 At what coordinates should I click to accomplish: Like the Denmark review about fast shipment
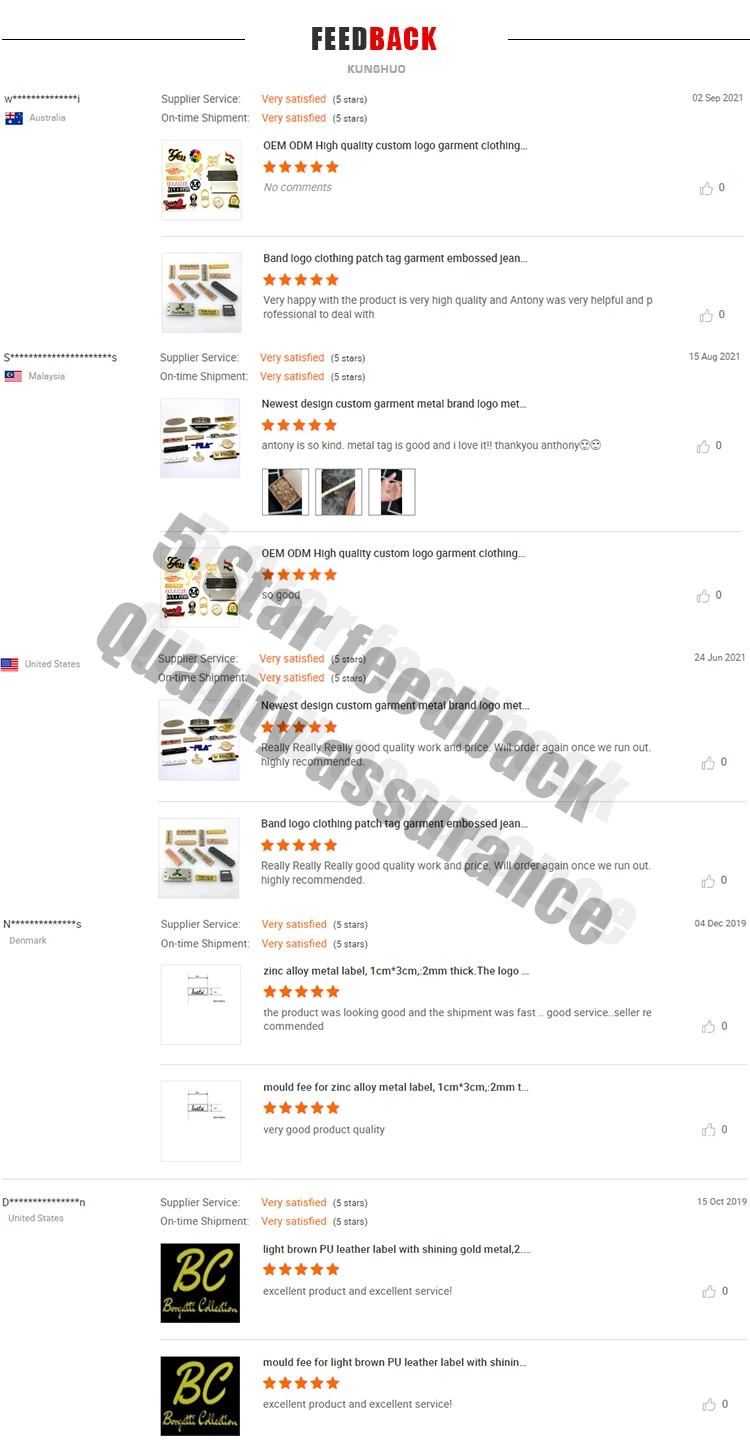[709, 1027]
